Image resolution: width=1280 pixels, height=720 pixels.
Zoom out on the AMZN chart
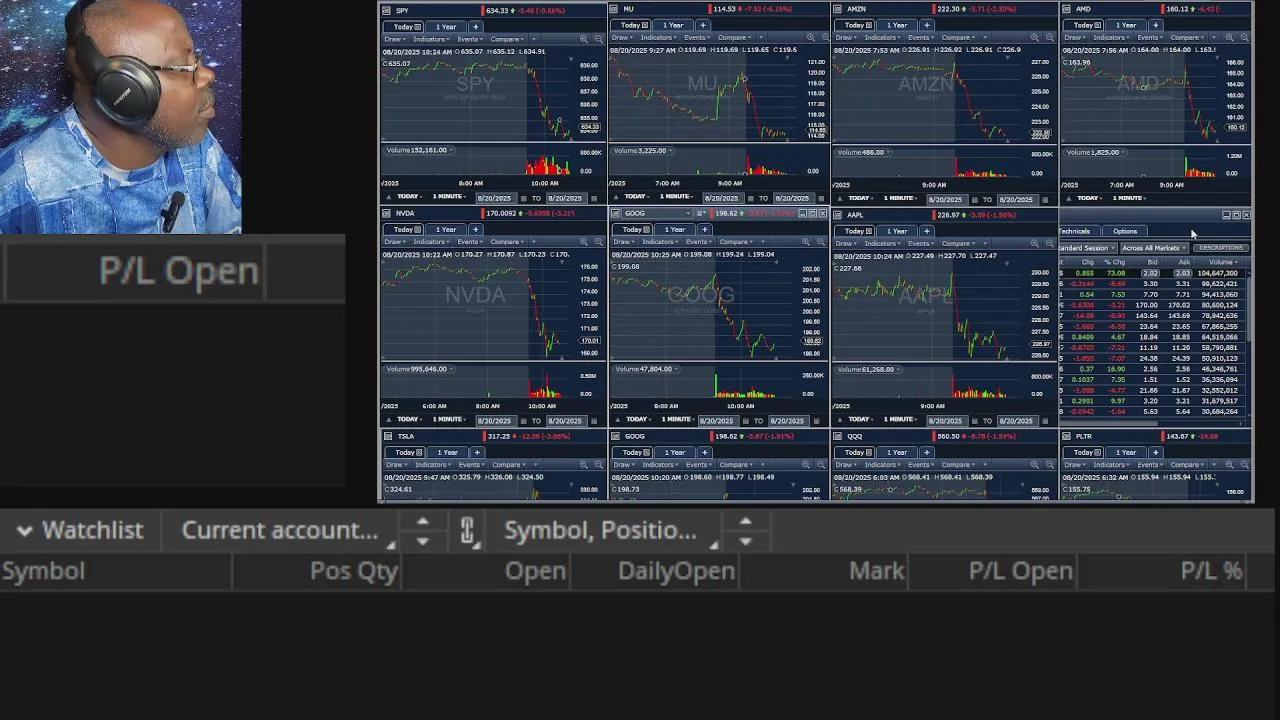pyautogui.click(x=1050, y=38)
